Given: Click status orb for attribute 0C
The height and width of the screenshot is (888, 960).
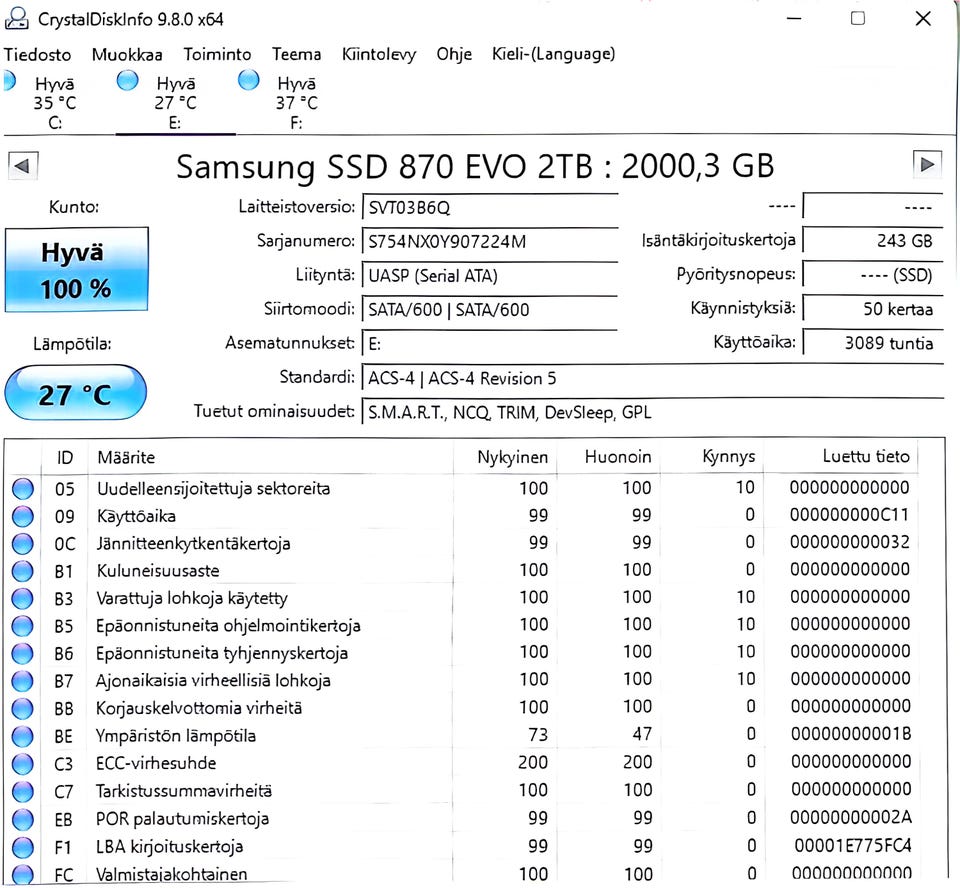Looking at the screenshot, I should click(x=23, y=544).
